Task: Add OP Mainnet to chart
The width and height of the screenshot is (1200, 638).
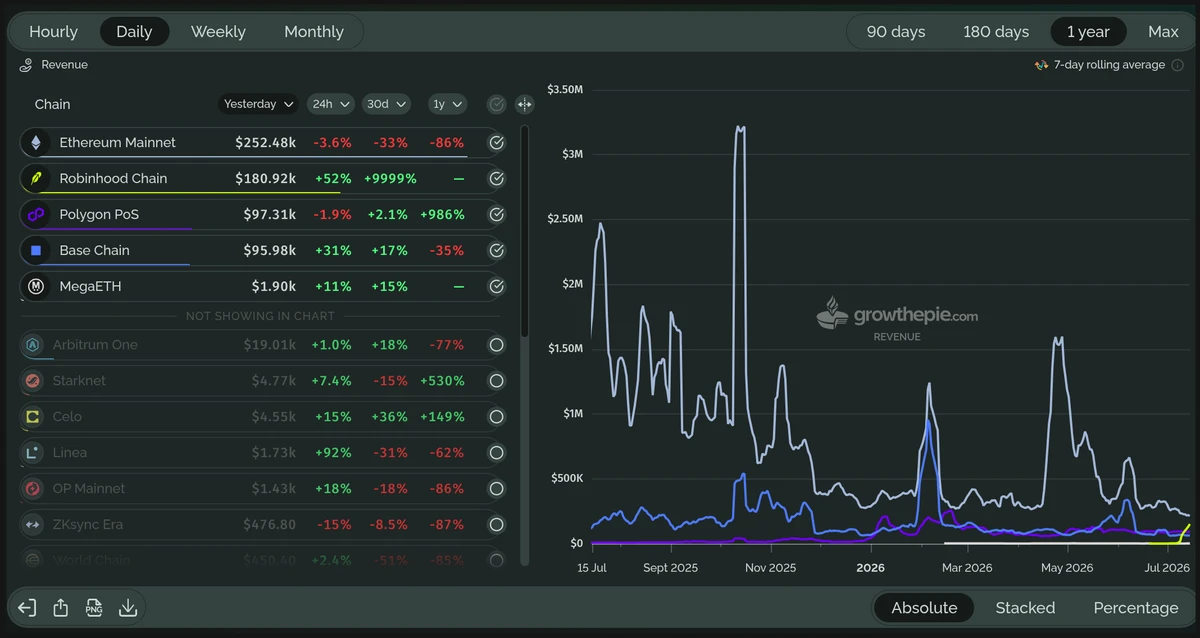Action: click(x=496, y=489)
